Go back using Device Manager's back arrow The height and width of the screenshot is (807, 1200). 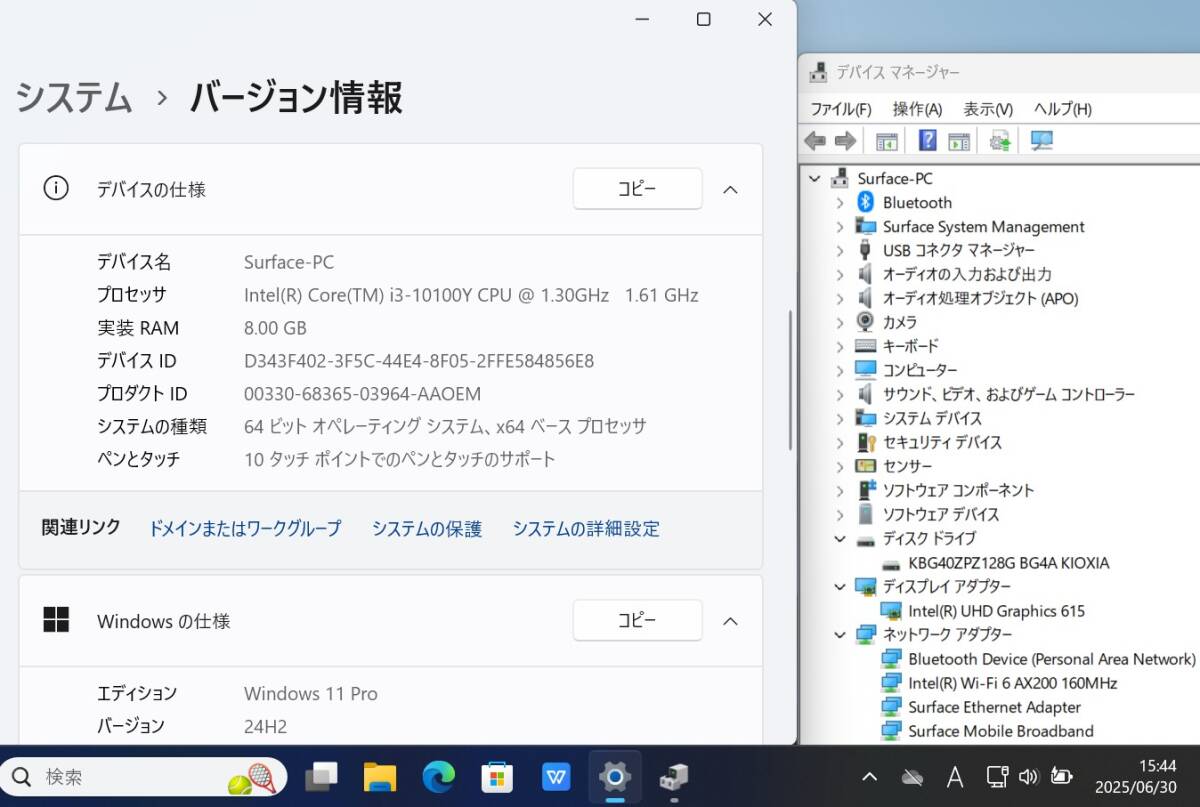pyautogui.click(x=815, y=141)
